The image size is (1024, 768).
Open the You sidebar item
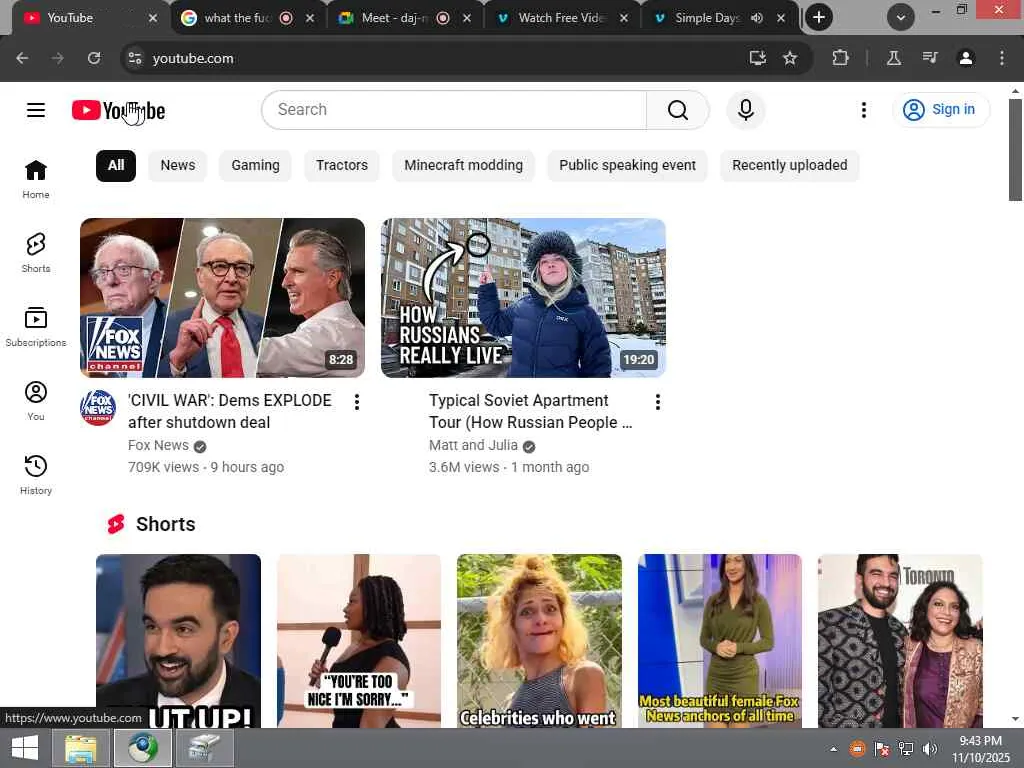[36, 401]
